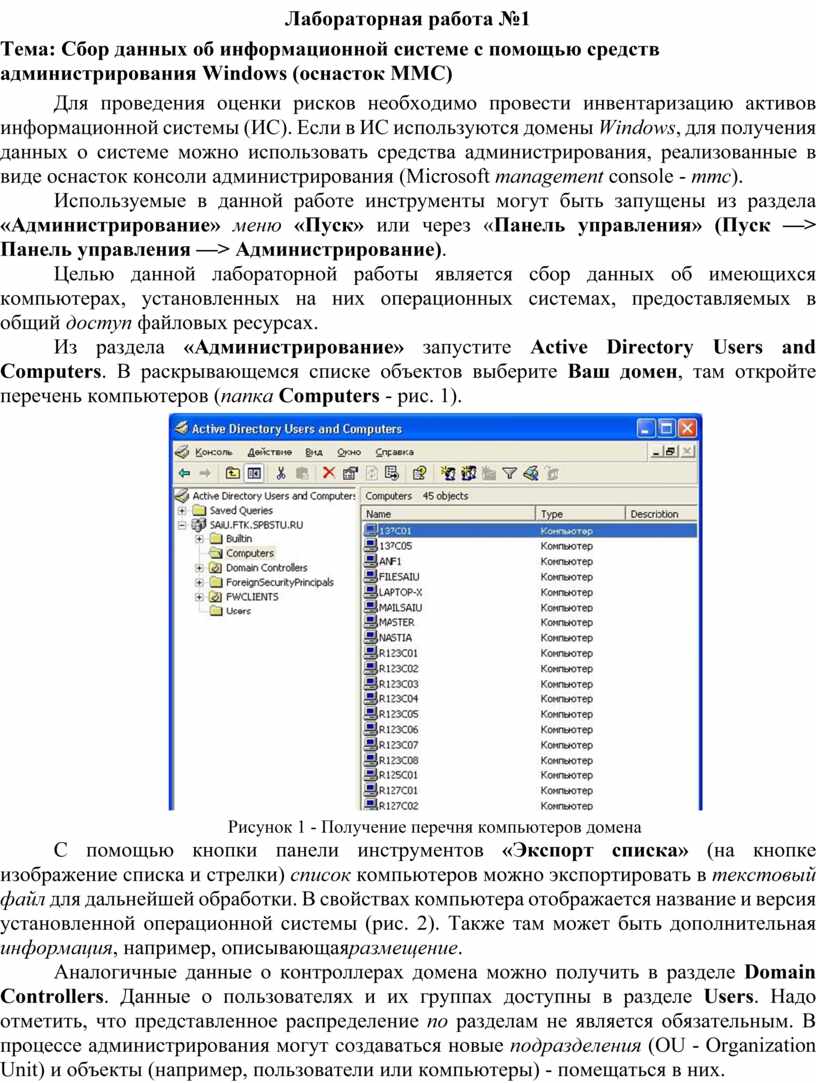Select the LAPTOP-X computer row

pyautogui.click(x=529, y=592)
